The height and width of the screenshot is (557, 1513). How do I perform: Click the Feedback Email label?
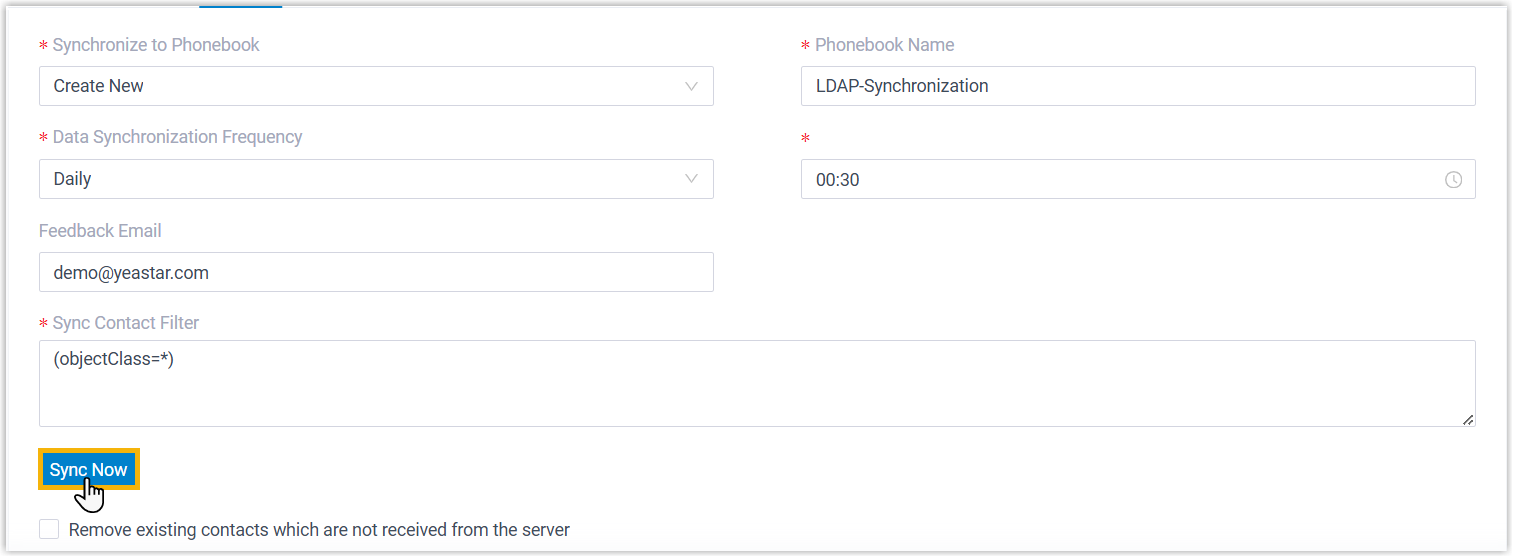(x=100, y=231)
